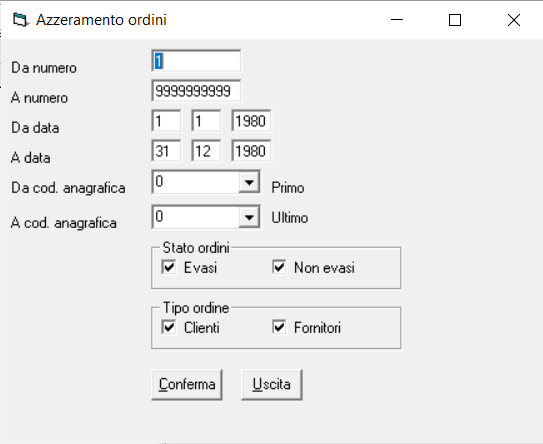Click the A data year field
The height and width of the screenshot is (444, 543).
click(251, 151)
